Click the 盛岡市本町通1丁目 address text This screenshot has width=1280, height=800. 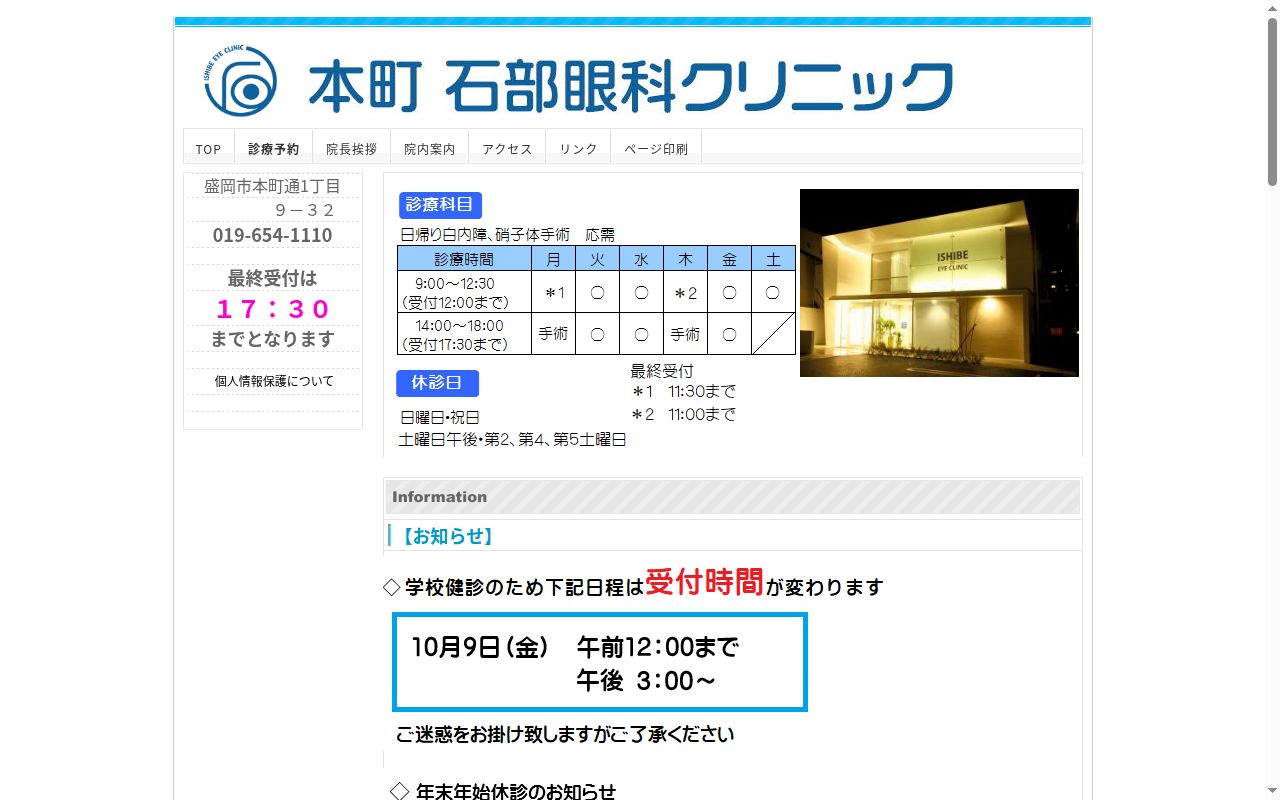click(272, 186)
